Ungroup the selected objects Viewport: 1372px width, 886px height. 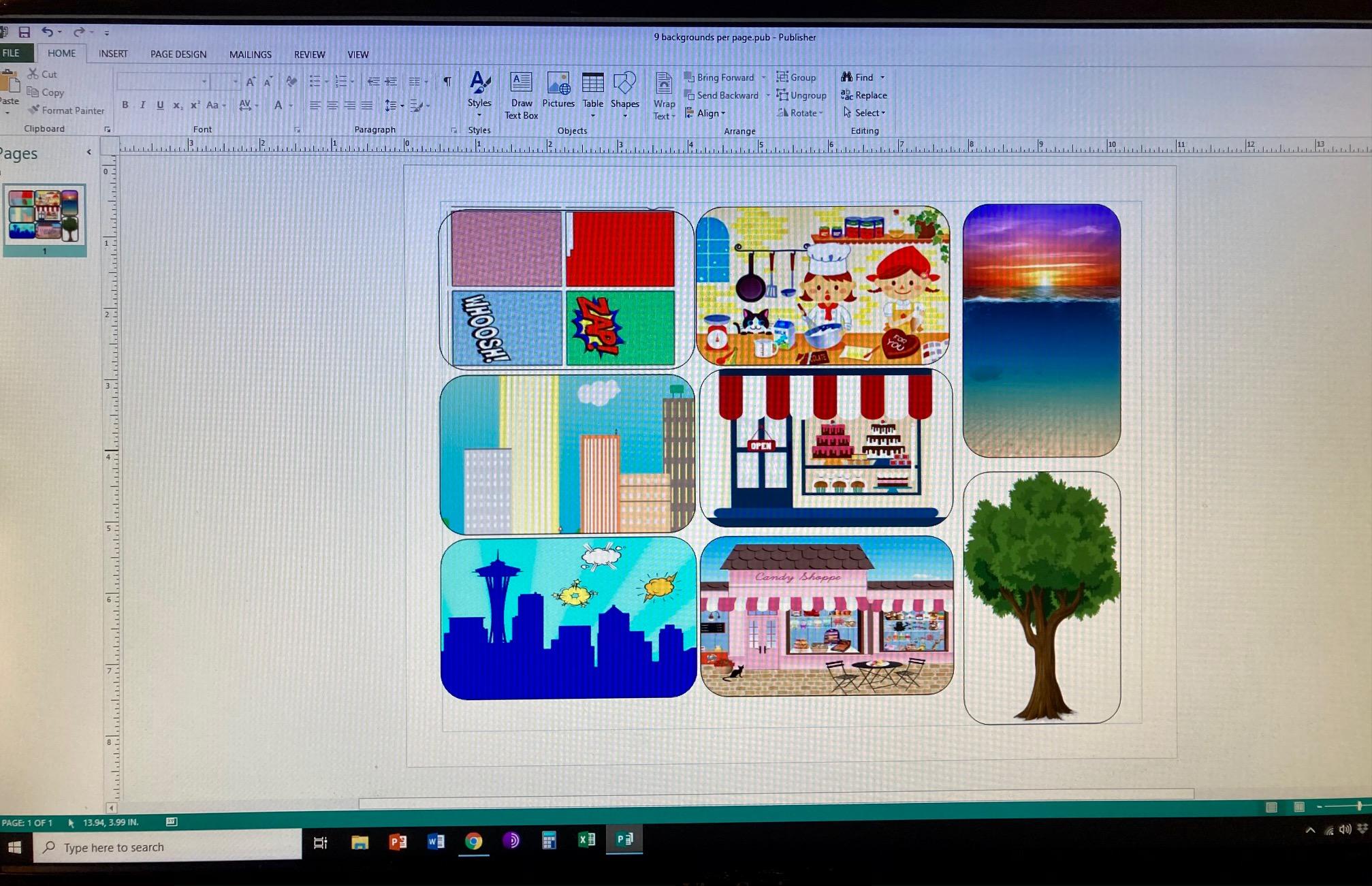[x=801, y=95]
